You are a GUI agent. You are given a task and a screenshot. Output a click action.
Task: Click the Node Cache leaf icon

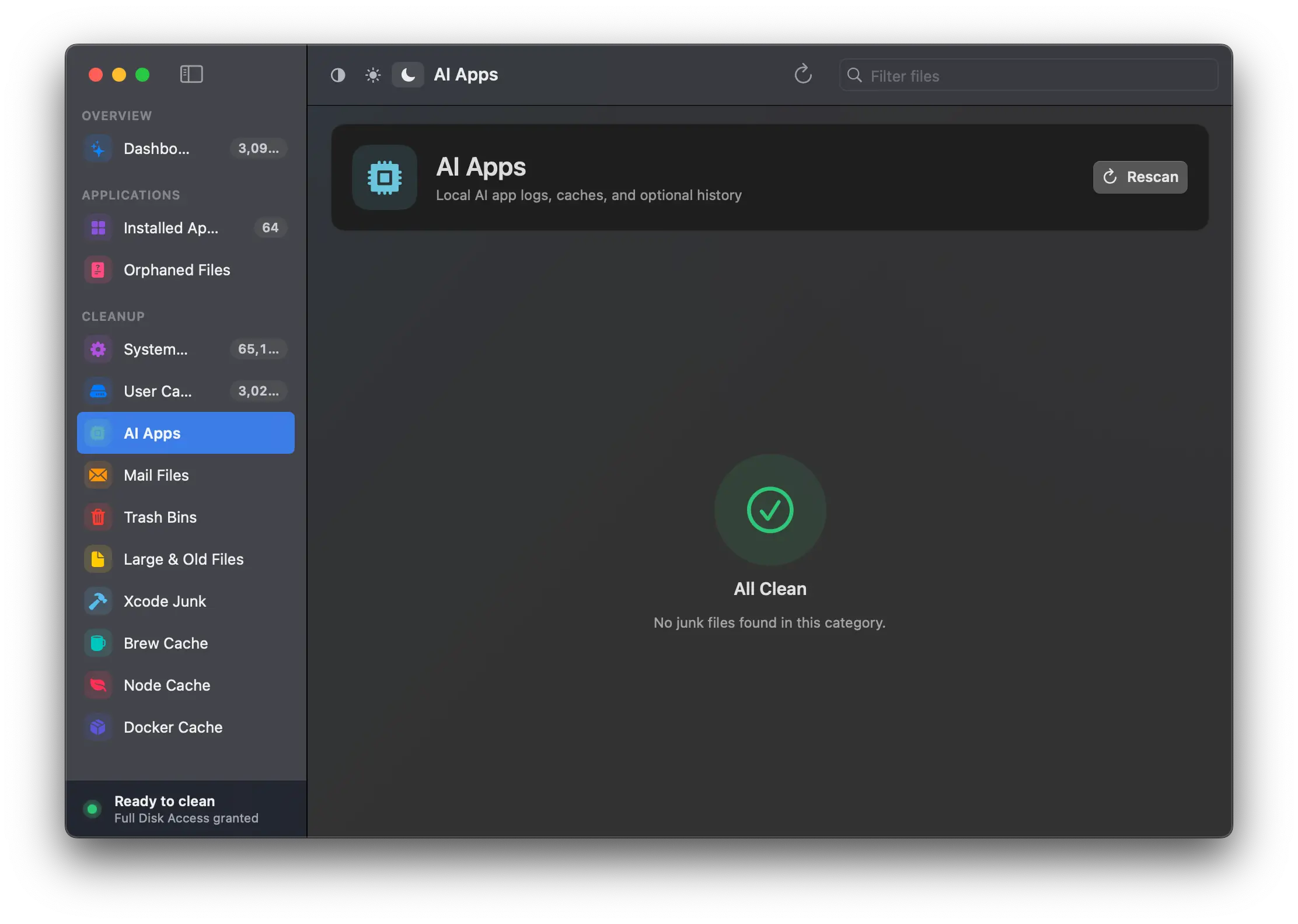(x=98, y=685)
